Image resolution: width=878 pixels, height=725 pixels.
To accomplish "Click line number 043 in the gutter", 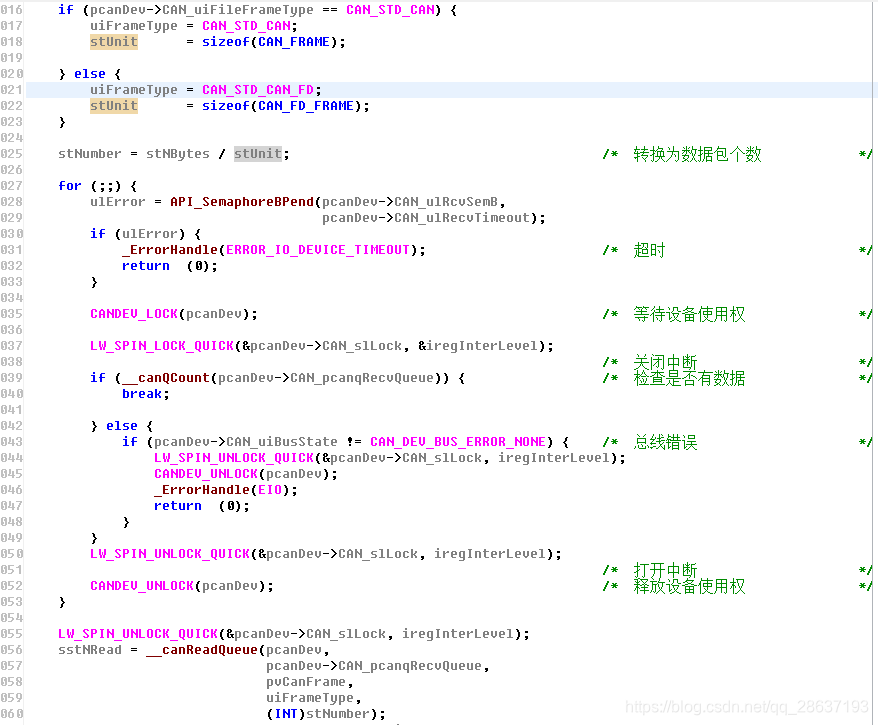I will 12,442.
